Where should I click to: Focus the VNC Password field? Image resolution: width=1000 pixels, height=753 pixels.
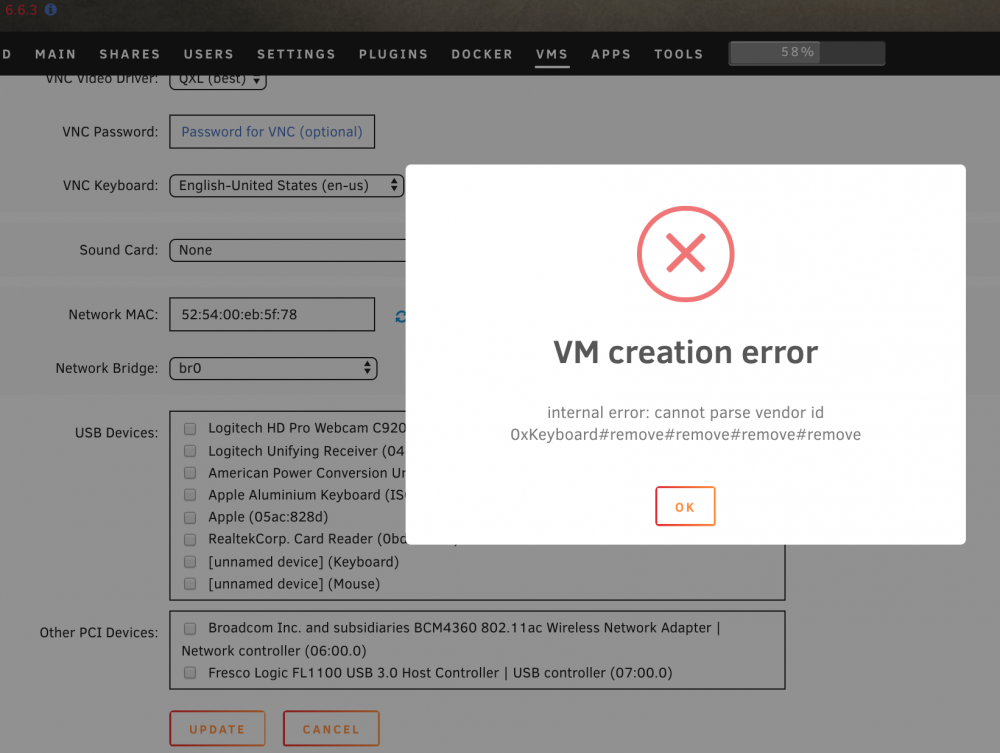pos(272,131)
